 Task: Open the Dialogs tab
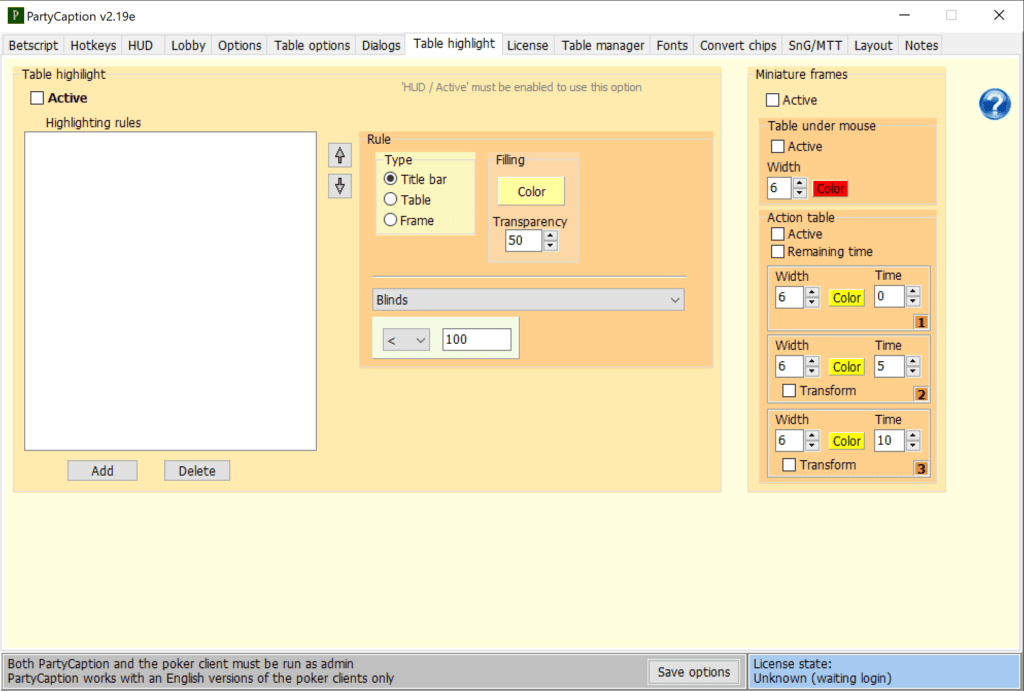381,45
